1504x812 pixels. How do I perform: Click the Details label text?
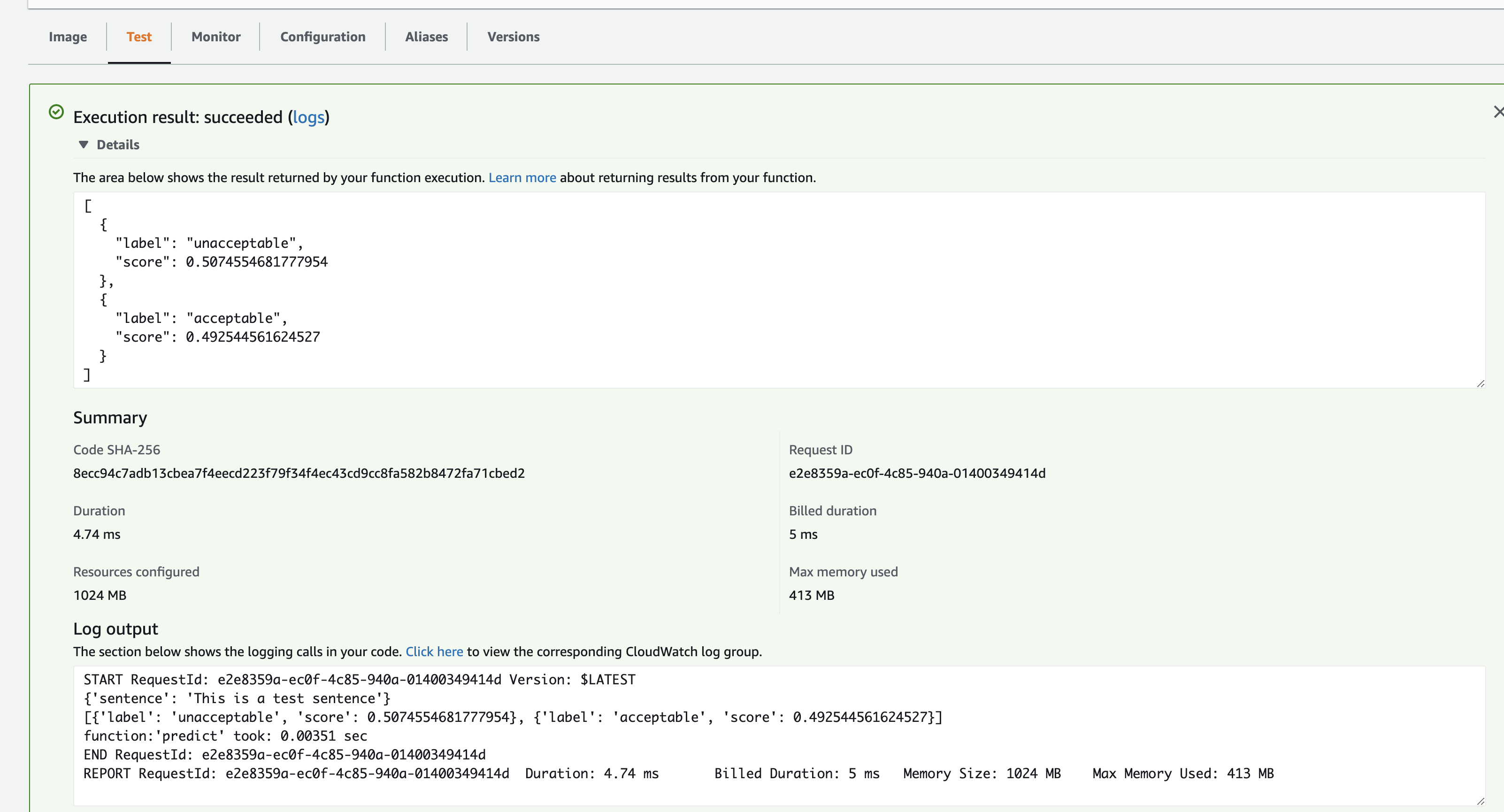tap(118, 145)
